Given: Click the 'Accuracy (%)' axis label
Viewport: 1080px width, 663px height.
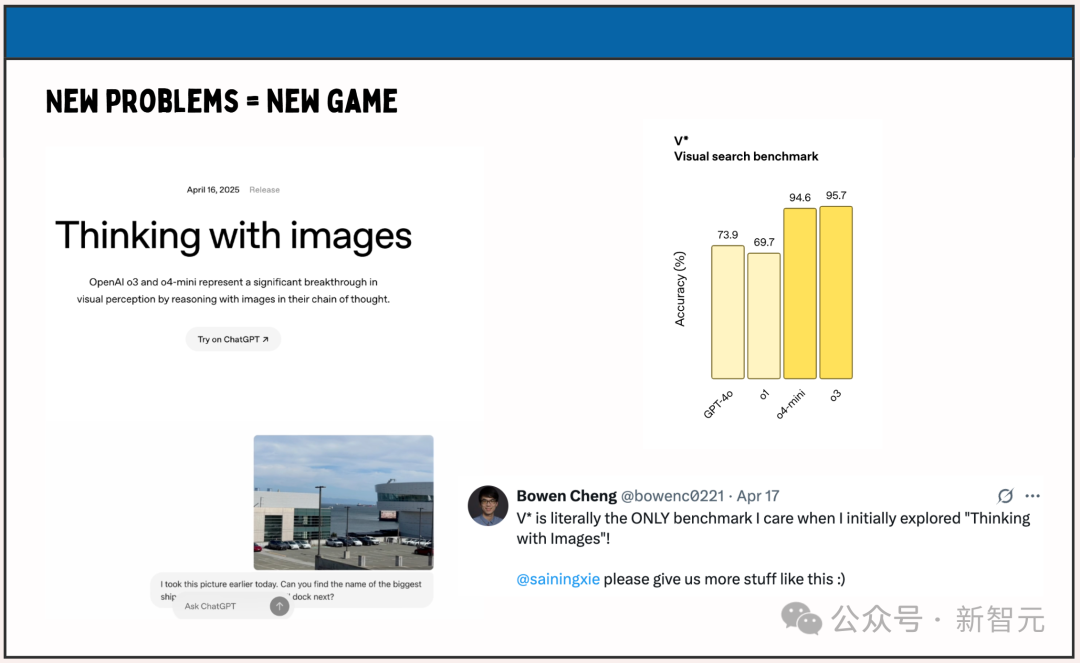Looking at the screenshot, I should (x=680, y=288).
